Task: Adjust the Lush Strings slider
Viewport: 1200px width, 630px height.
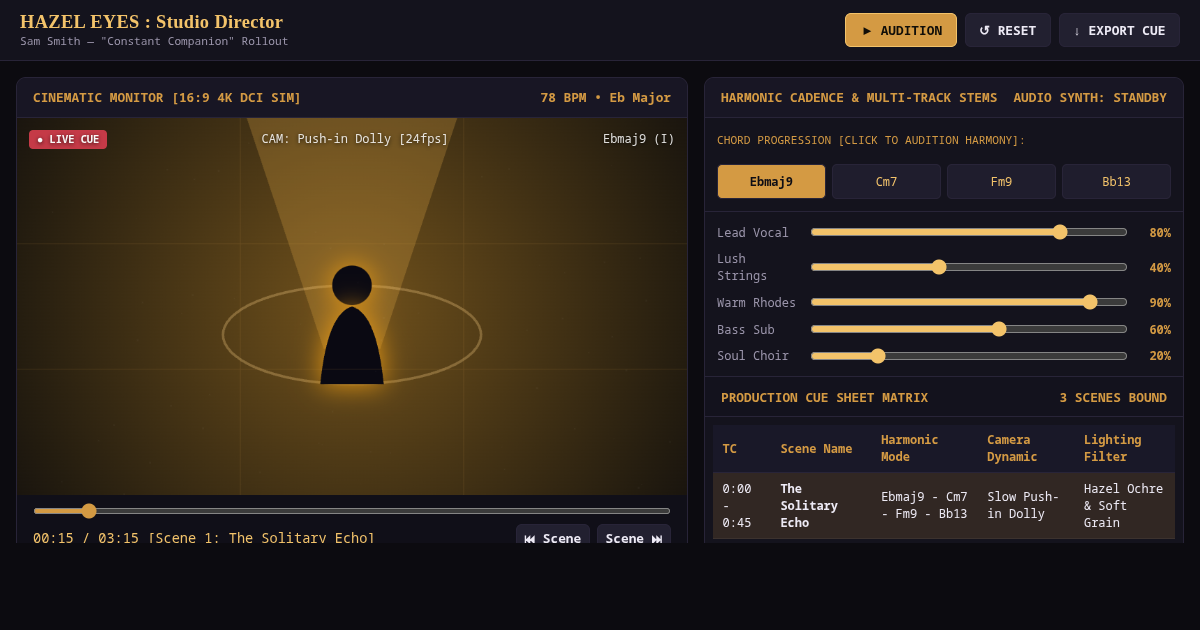Action: coord(969,267)
